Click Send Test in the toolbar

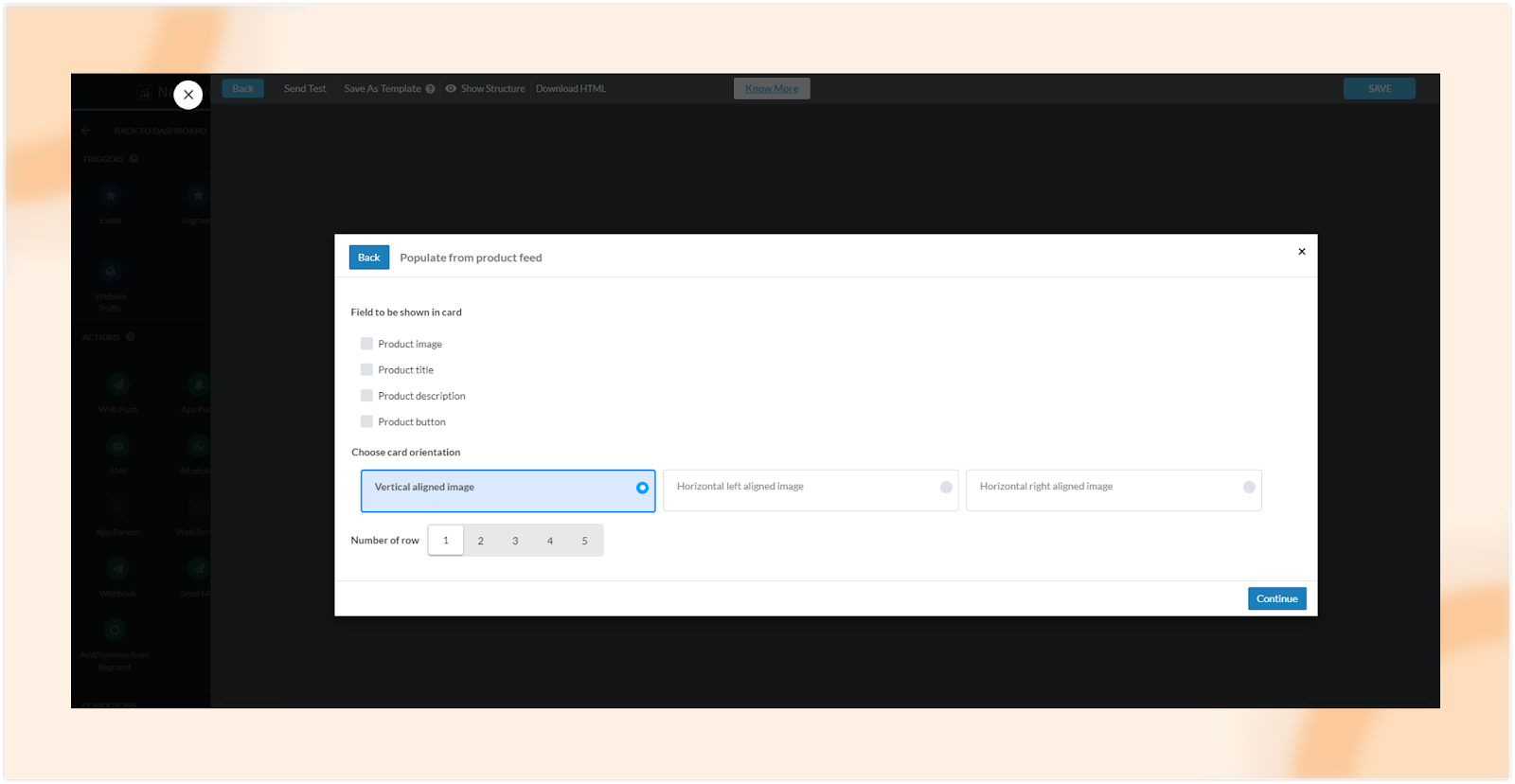[x=305, y=88]
